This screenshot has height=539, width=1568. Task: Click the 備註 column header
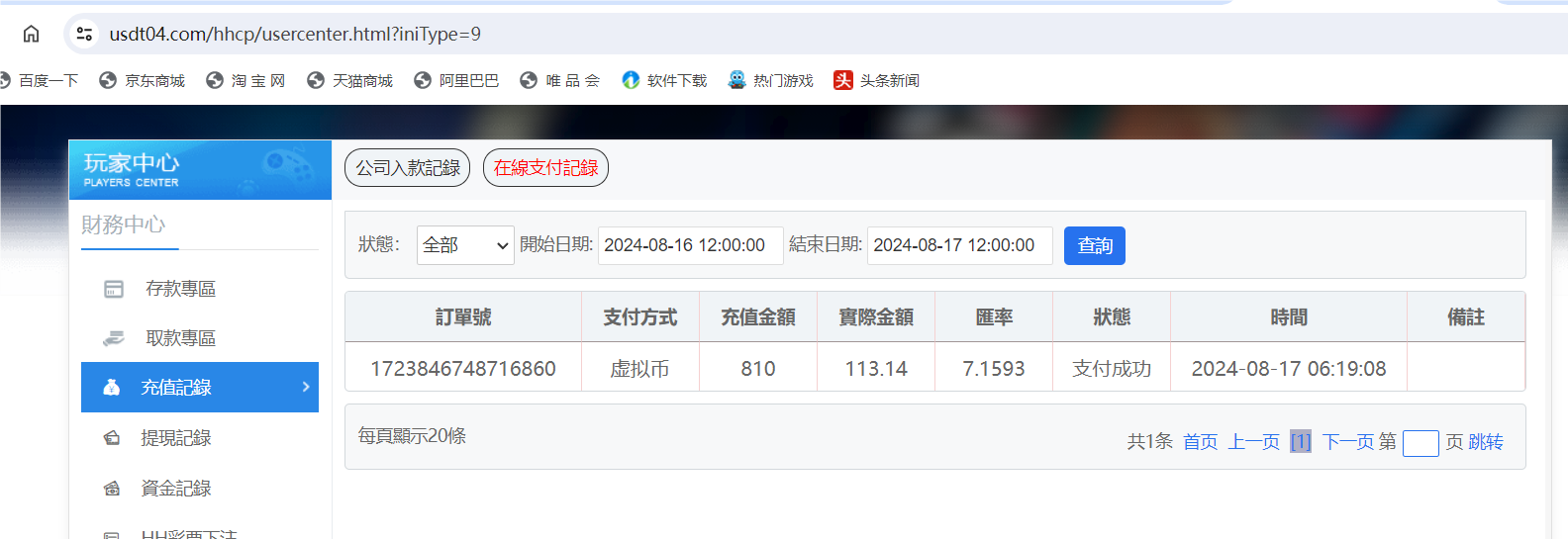coord(1466,317)
